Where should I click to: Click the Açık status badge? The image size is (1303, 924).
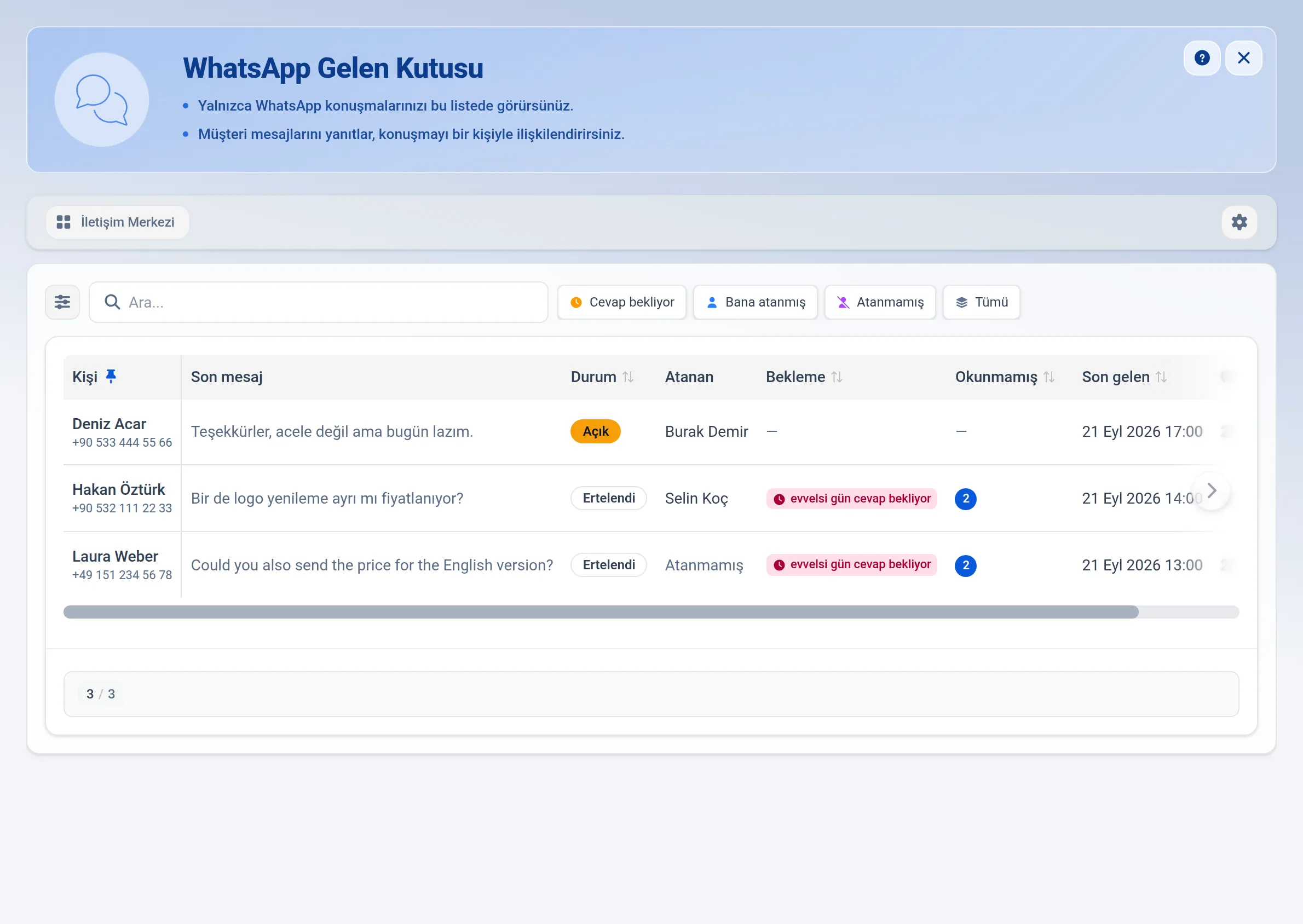click(x=595, y=431)
